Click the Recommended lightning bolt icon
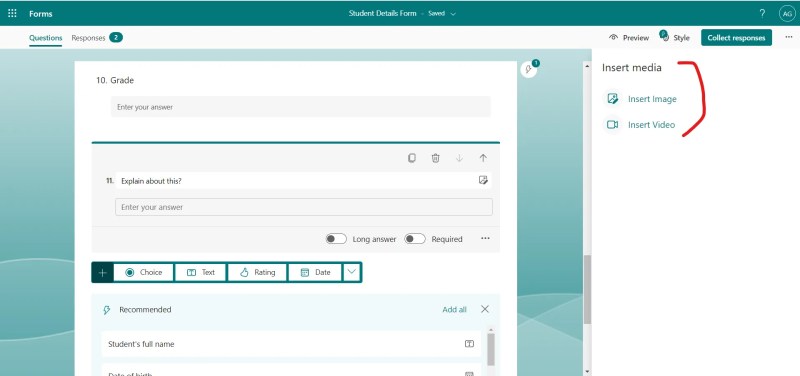Image resolution: width=800 pixels, height=376 pixels. (x=107, y=310)
